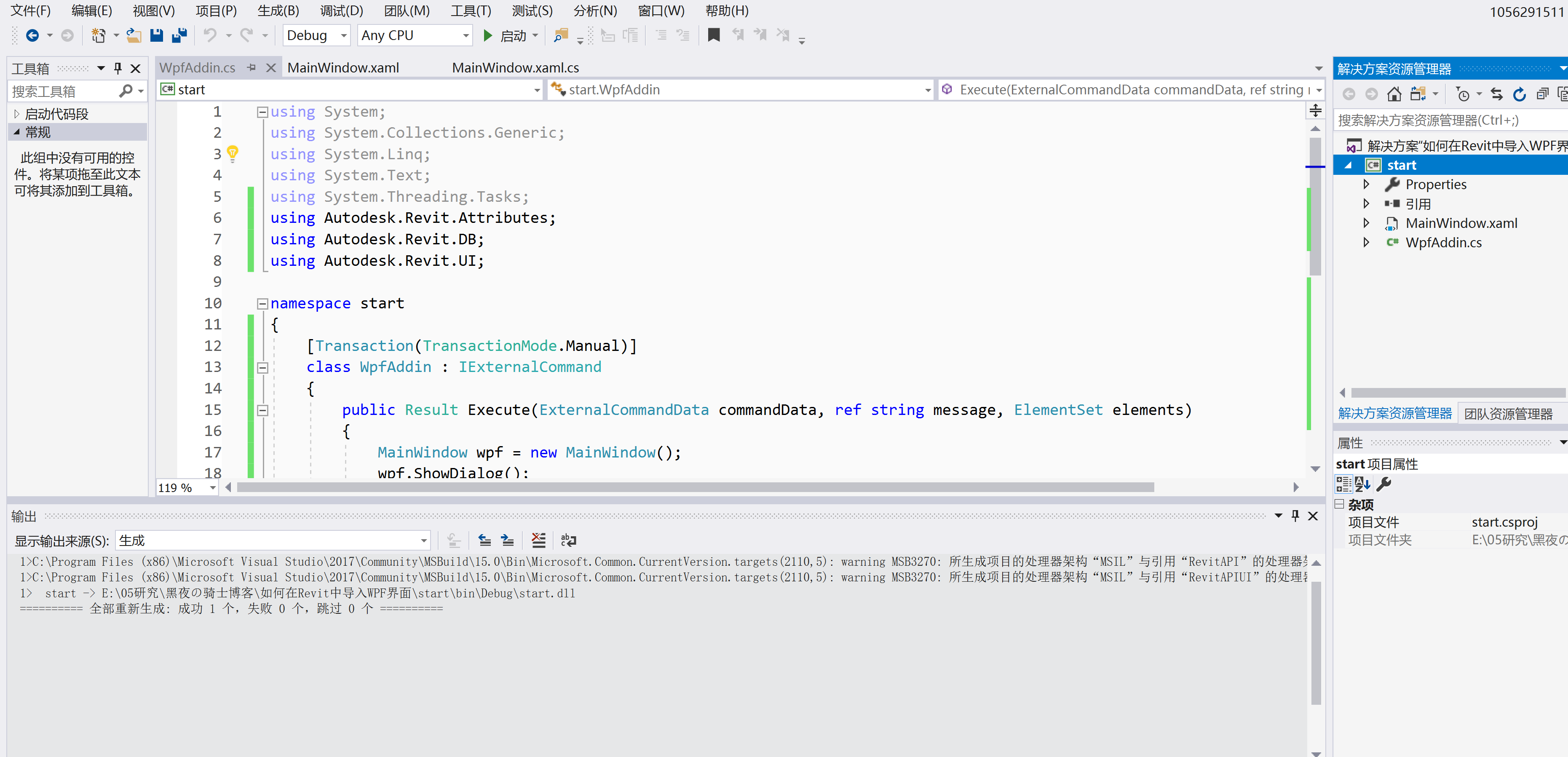The height and width of the screenshot is (757, 1568).
Task: Click Solution Explorer home icon
Action: pos(1394,94)
